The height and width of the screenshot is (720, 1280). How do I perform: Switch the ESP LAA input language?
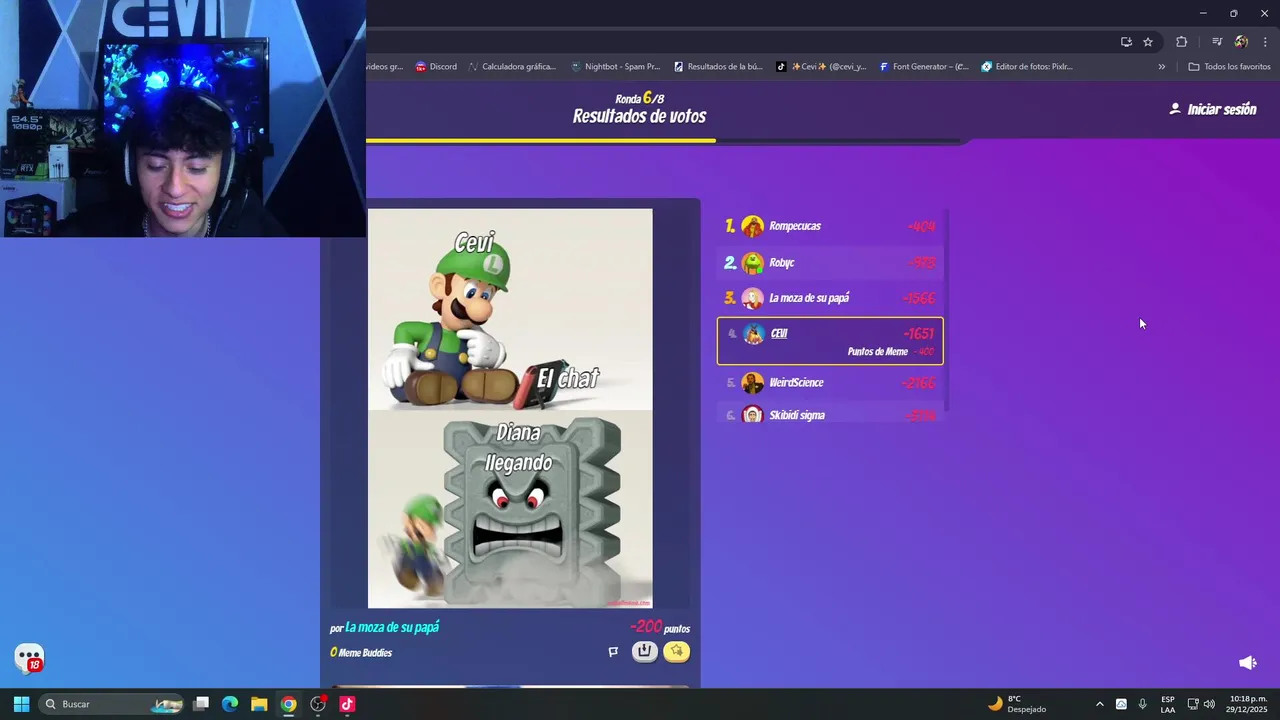click(x=1168, y=704)
